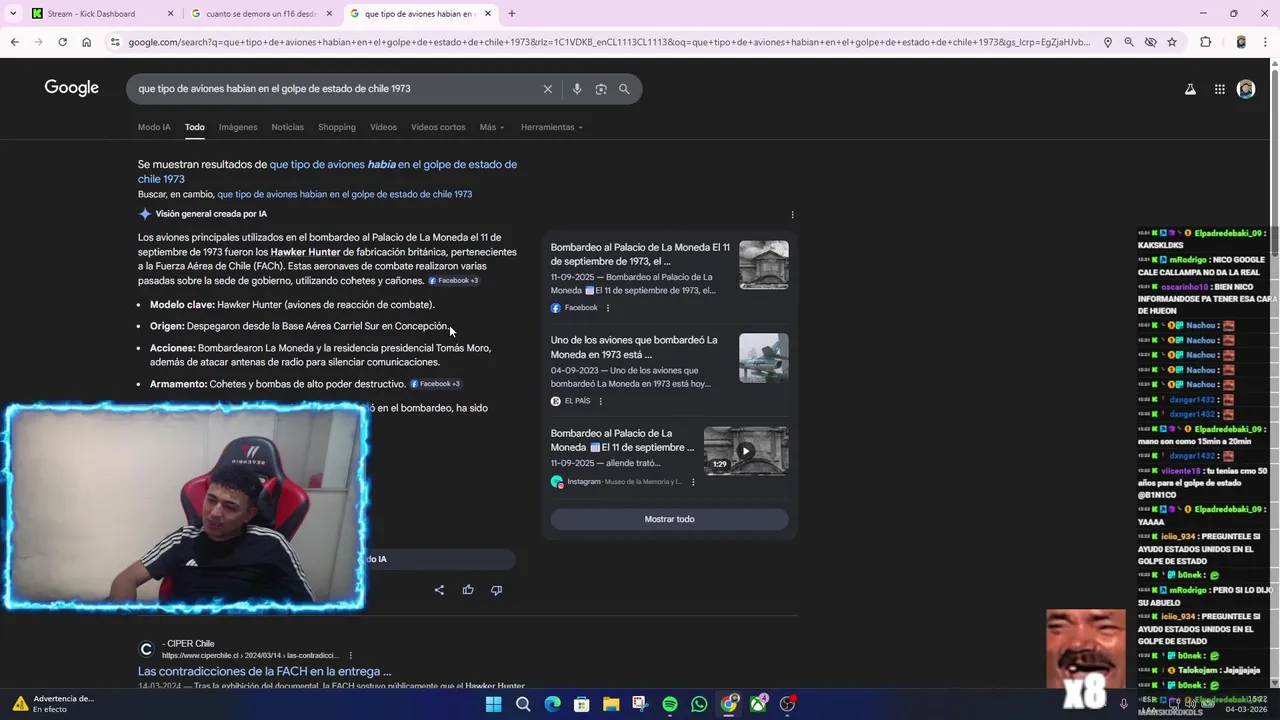Viewport: 1280px width, 720px height.
Task: Open 'Uno de los aviones que bombardeó' article
Action: 634,347
